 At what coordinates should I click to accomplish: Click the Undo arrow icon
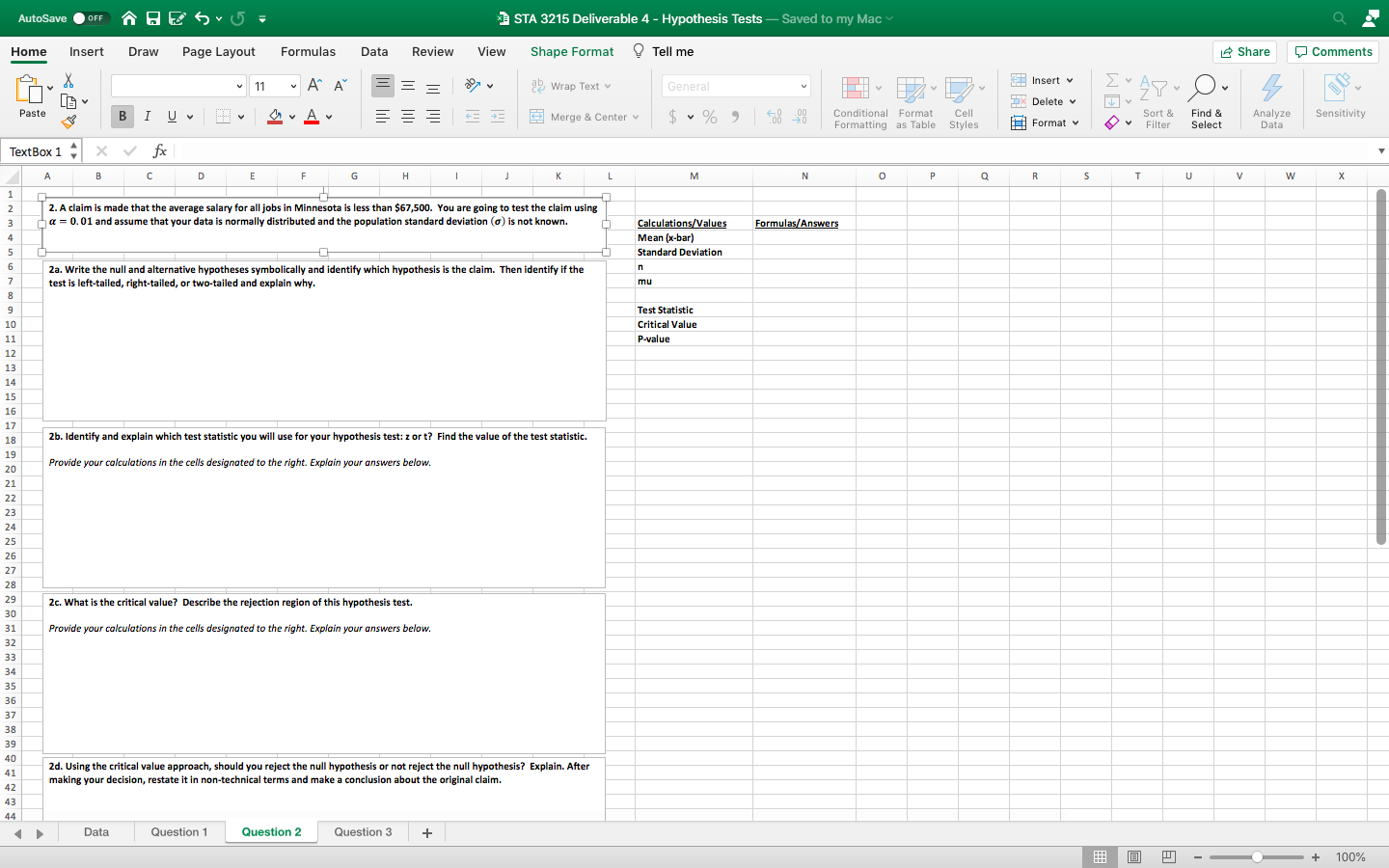click(x=202, y=18)
